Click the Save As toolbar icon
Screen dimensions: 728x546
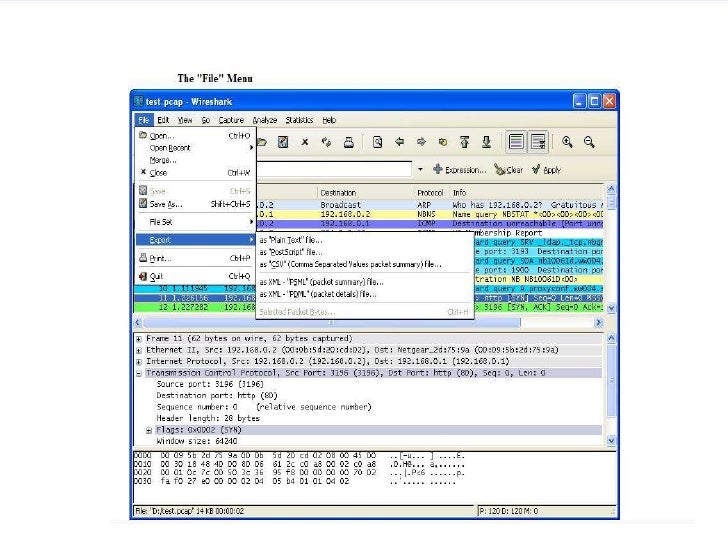tap(283, 142)
